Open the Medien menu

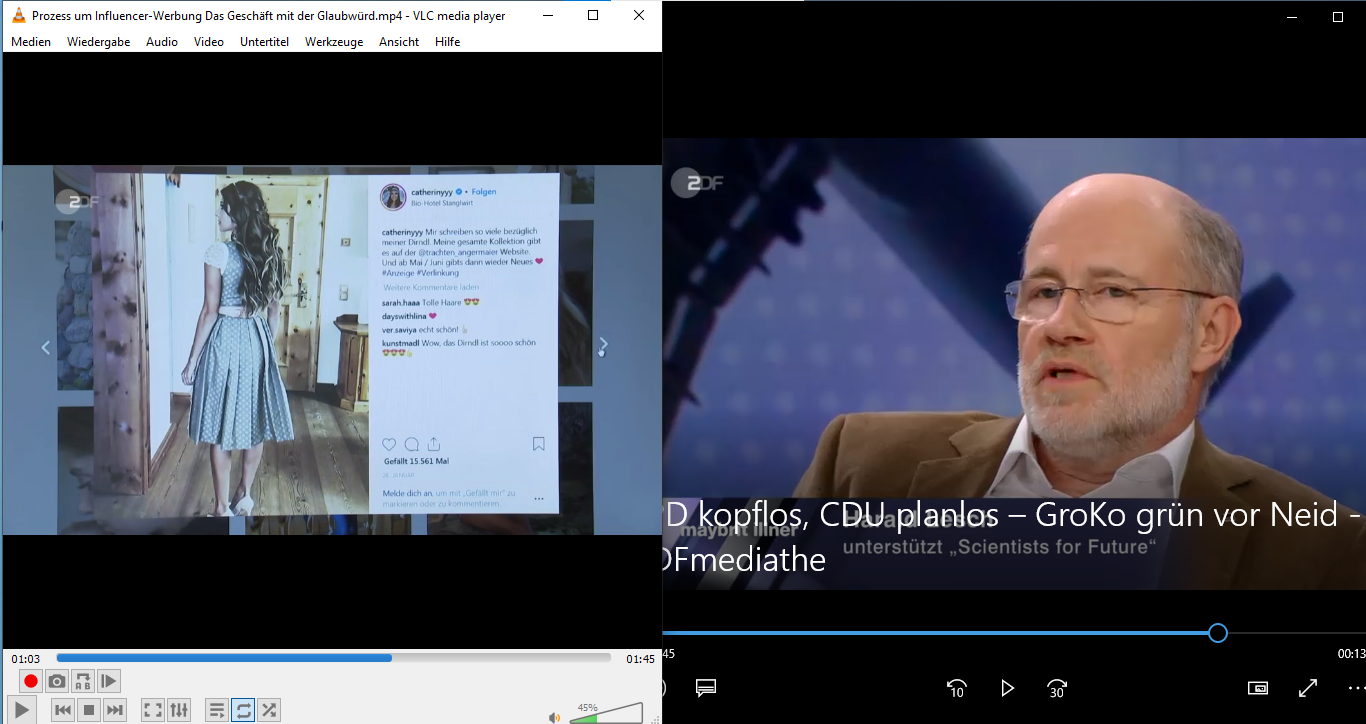[x=31, y=42]
